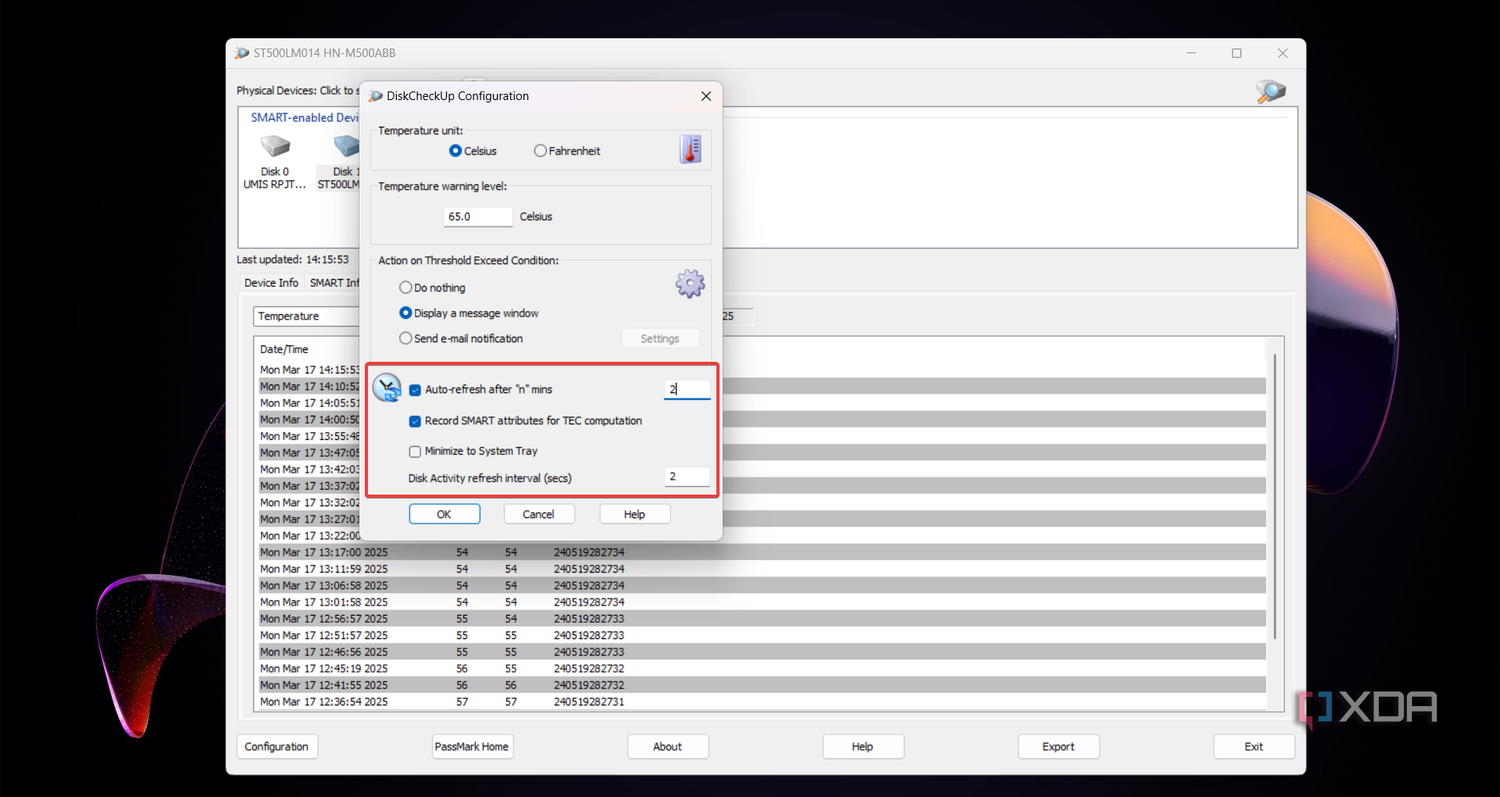This screenshot has height=797, width=1500.
Task: Switch to the SMART Info tab
Action: [333, 283]
